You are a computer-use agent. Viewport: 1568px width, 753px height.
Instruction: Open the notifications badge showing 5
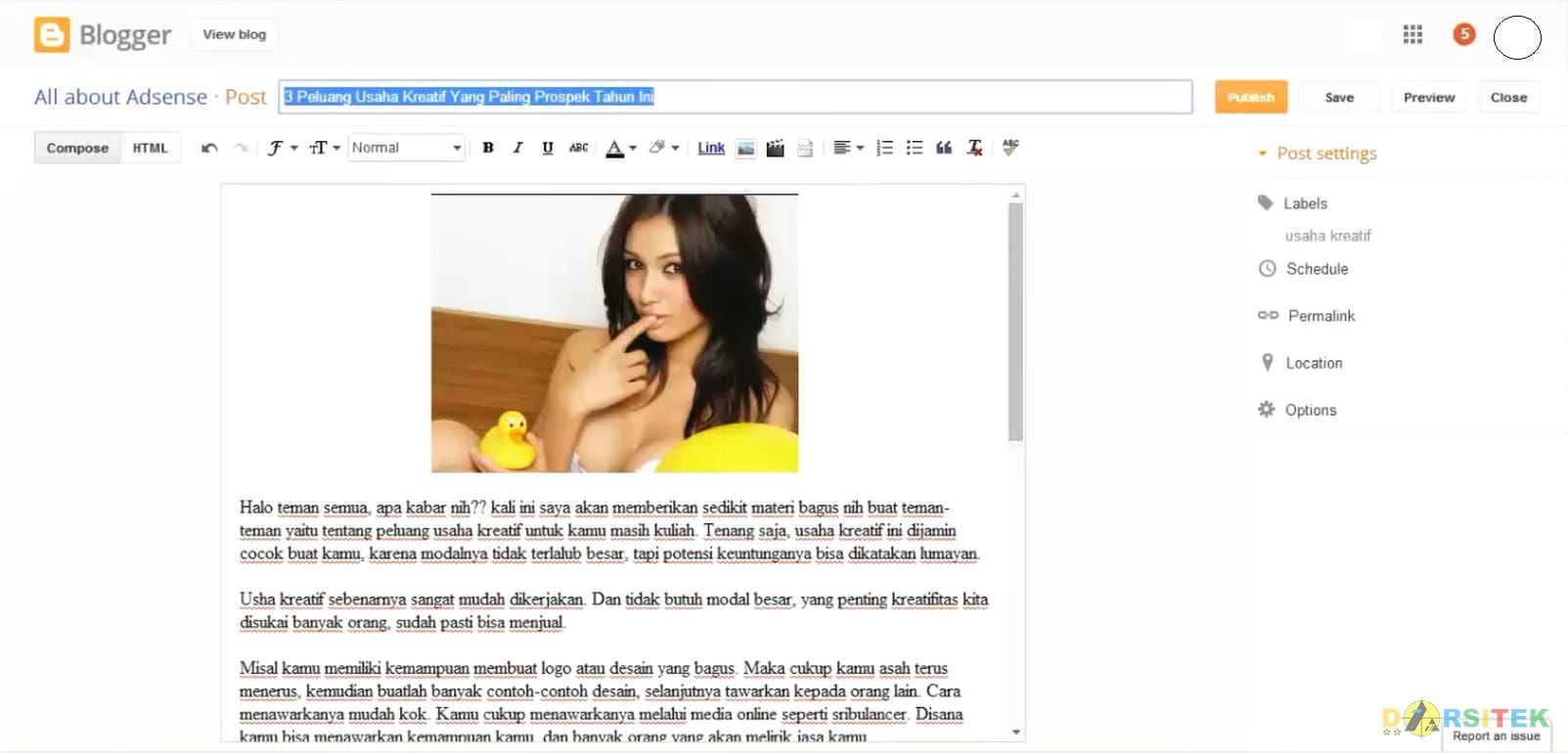pyautogui.click(x=1464, y=34)
